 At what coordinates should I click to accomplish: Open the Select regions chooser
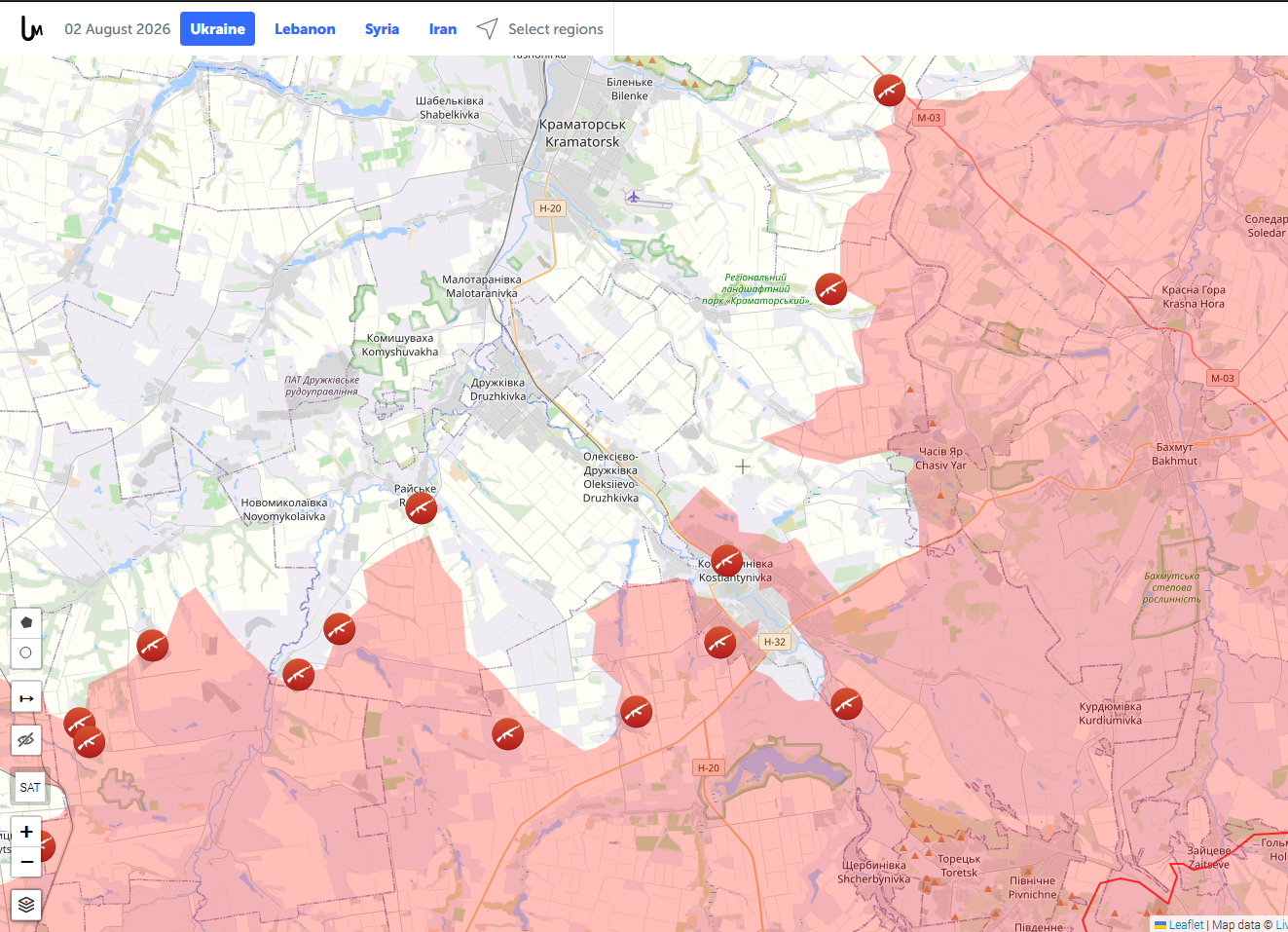(555, 29)
